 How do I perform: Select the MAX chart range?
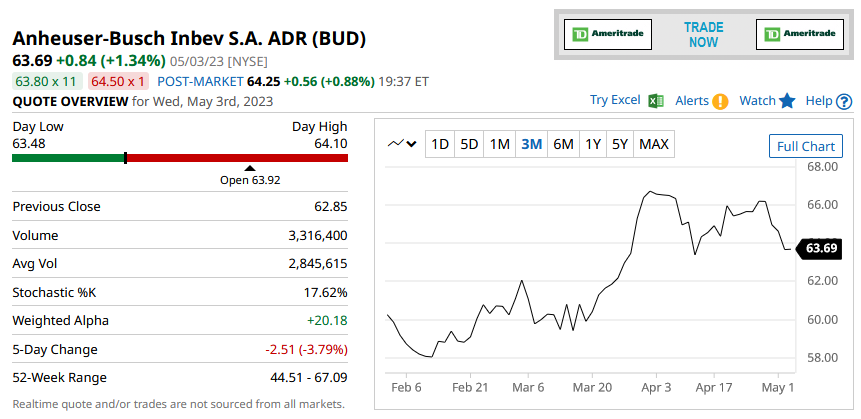pos(653,144)
